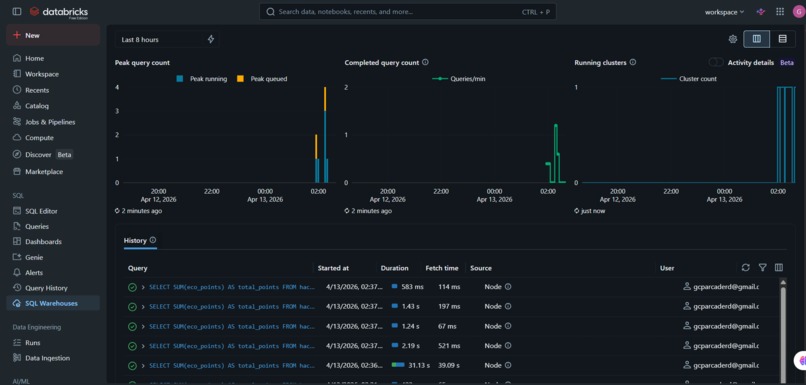Select the History tab
806x385 pixels.
pos(135,240)
